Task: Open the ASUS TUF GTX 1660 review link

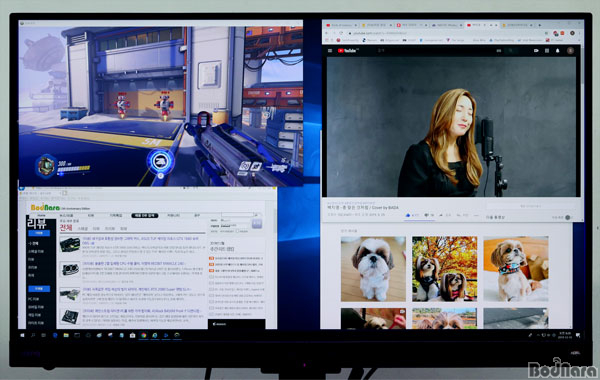Action: [x=140, y=240]
